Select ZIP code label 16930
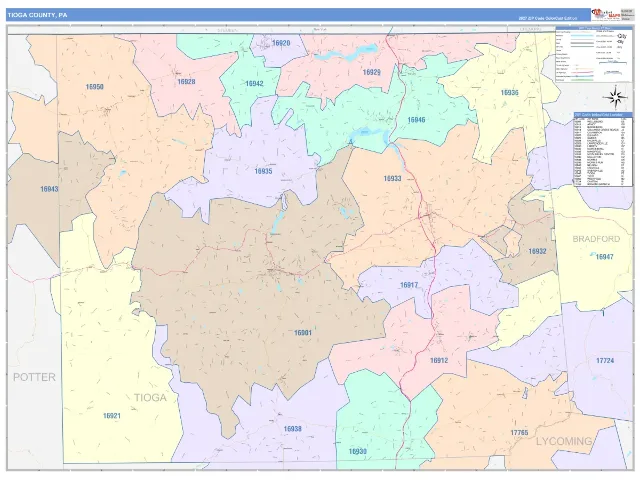The image size is (640, 480). click(x=357, y=451)
